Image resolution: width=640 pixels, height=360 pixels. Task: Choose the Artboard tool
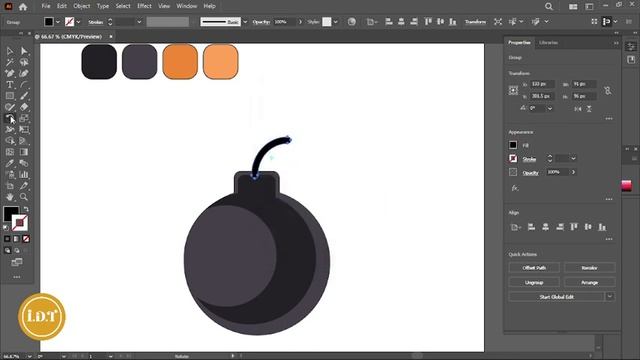10,186
